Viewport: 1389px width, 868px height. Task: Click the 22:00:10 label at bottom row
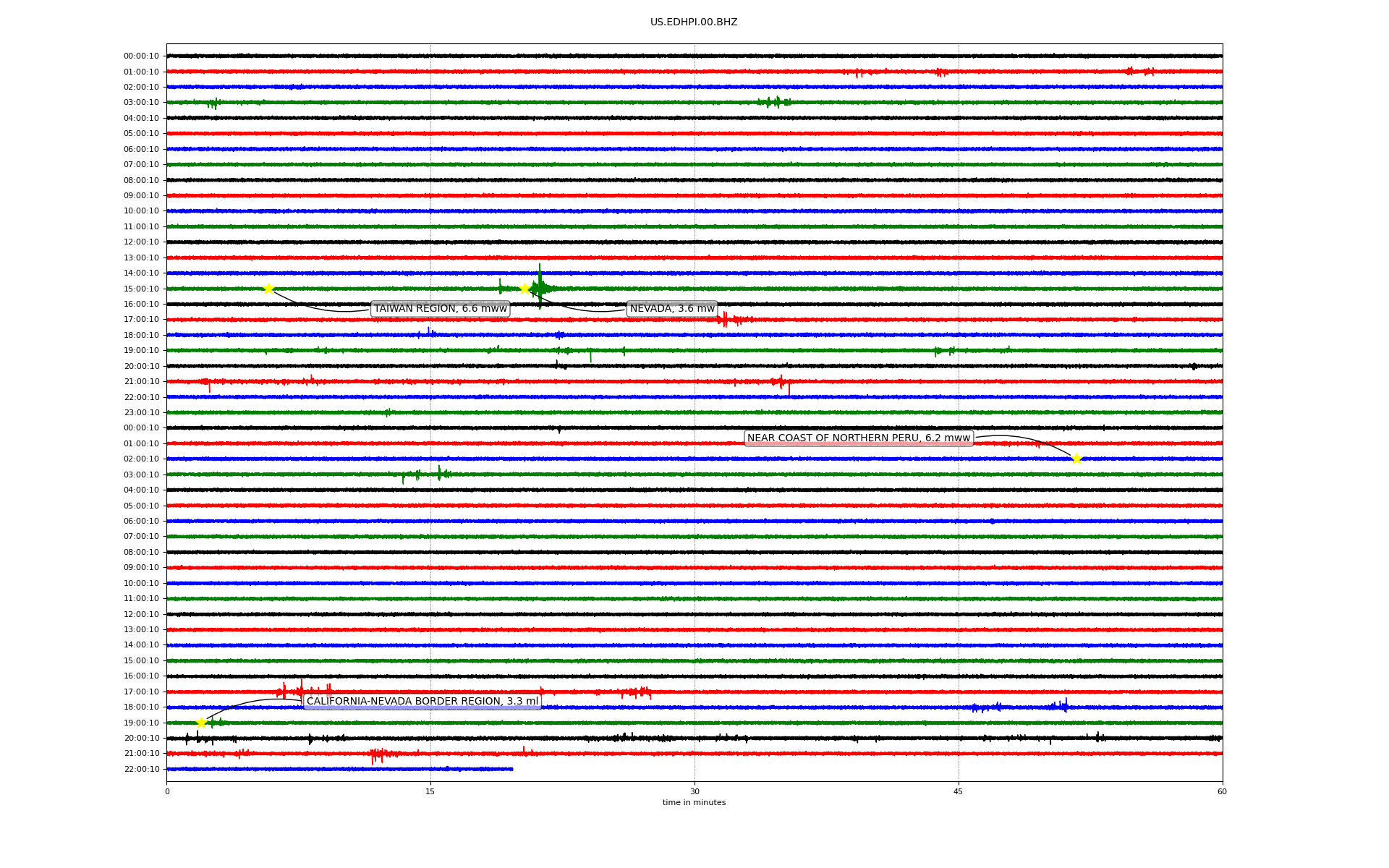(x=141, y=769)
